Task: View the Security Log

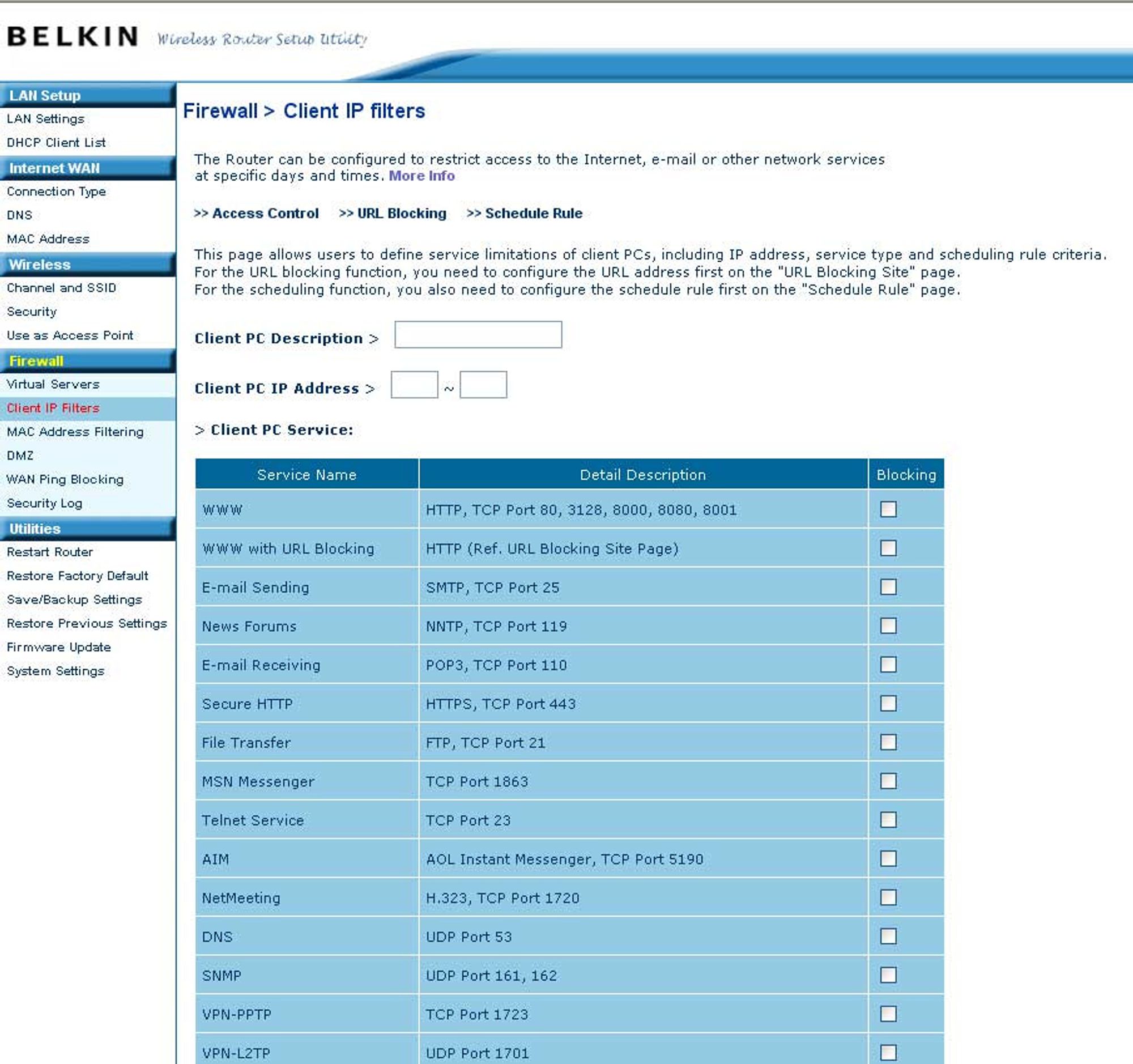Action: point(44,503)
